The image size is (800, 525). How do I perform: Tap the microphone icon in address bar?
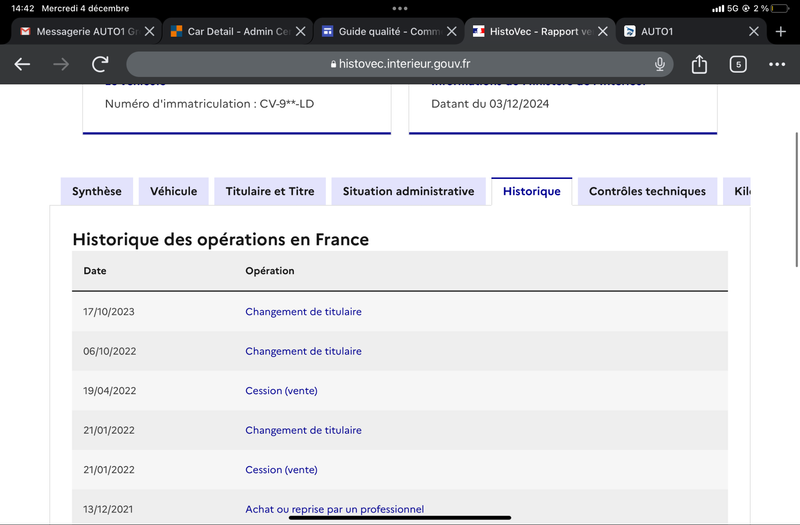[660, 64]
